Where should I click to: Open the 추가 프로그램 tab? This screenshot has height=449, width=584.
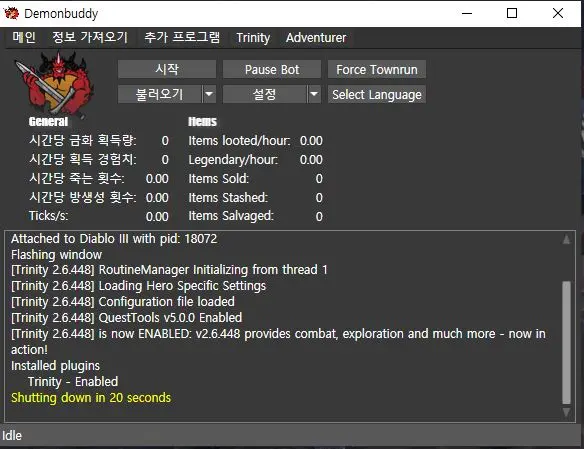[182, 37]
